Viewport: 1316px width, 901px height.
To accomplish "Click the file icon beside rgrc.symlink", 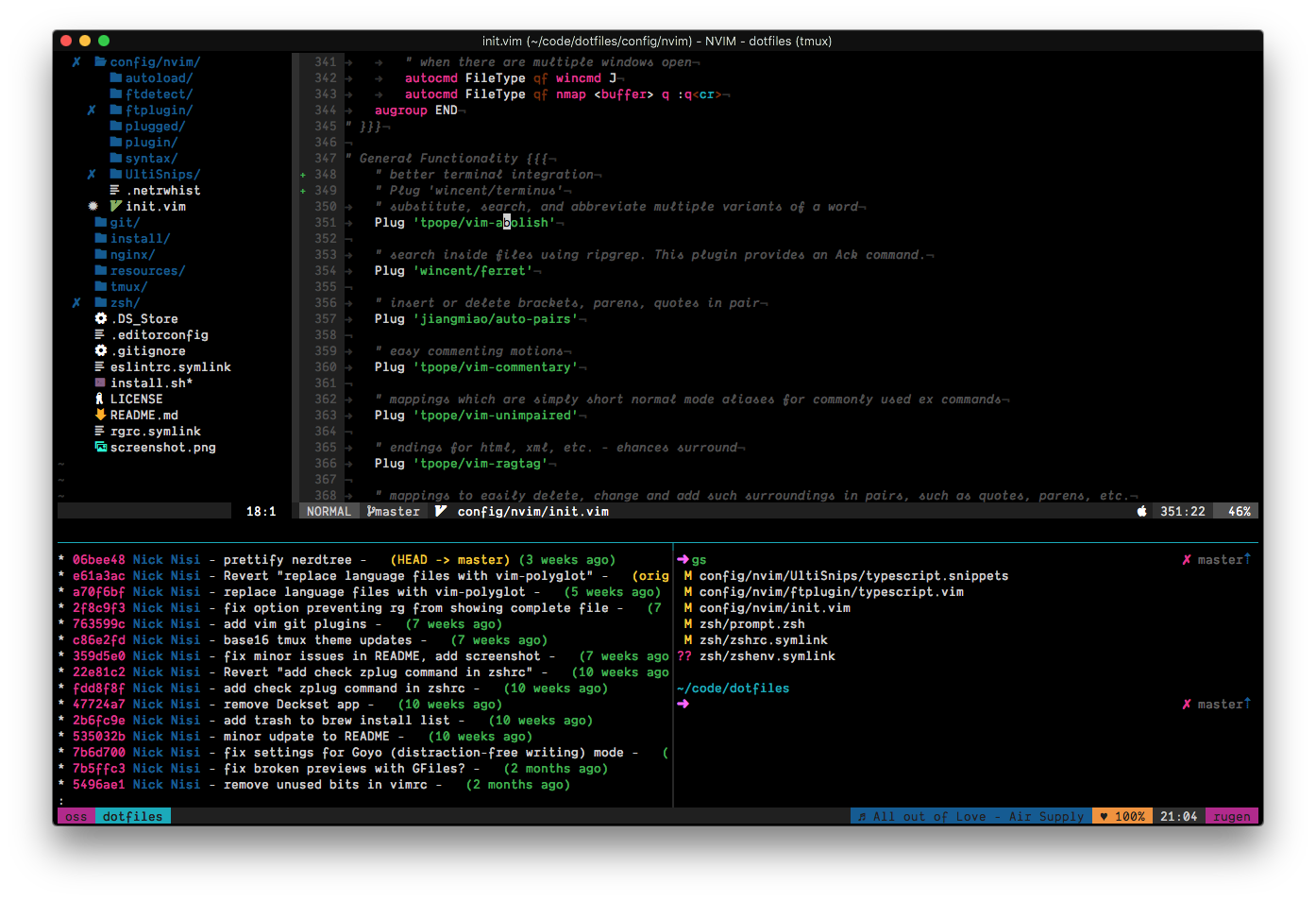I will [x=100, y=432].
